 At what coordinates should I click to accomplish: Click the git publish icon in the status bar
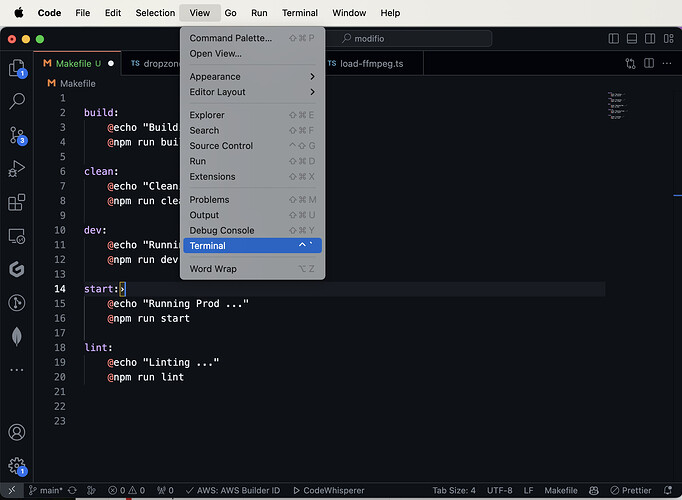[91, 490]
